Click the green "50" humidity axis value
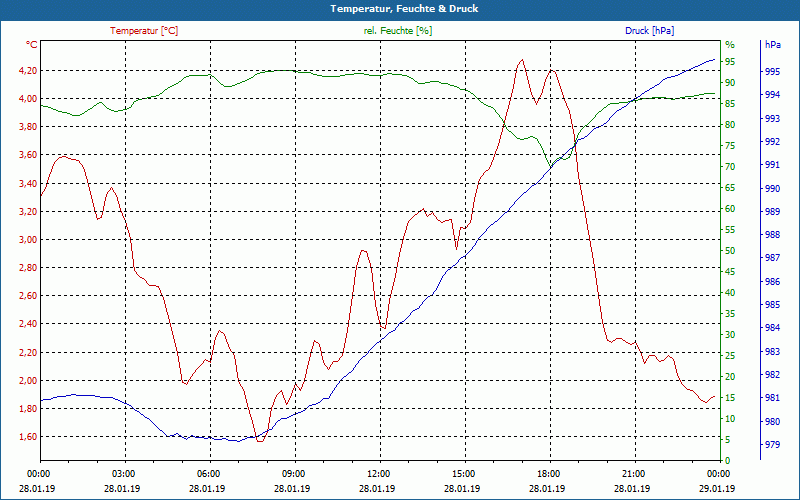Viewport: 800px width, 500px height. point(730,251)
